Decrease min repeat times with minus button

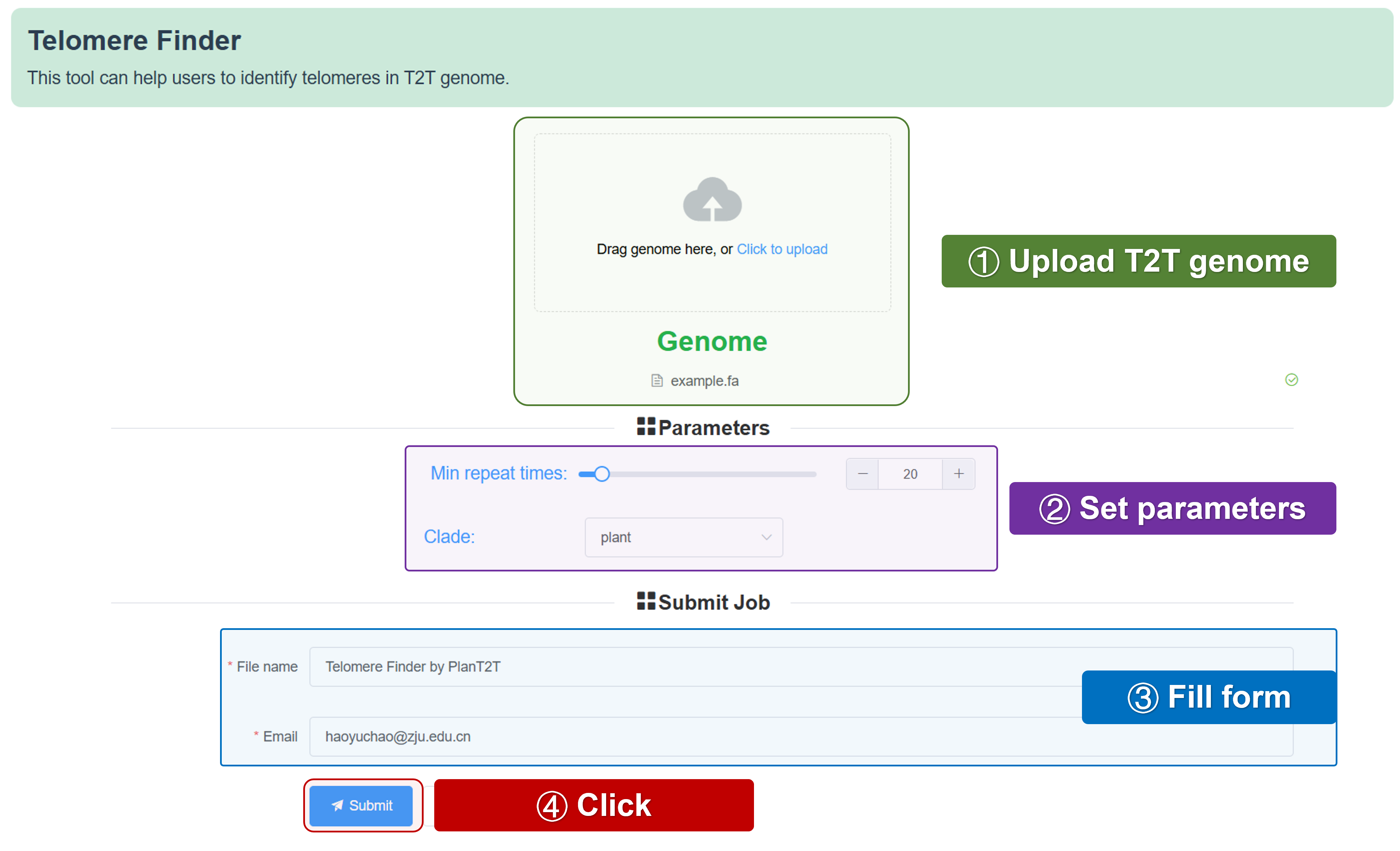point(862,473)
